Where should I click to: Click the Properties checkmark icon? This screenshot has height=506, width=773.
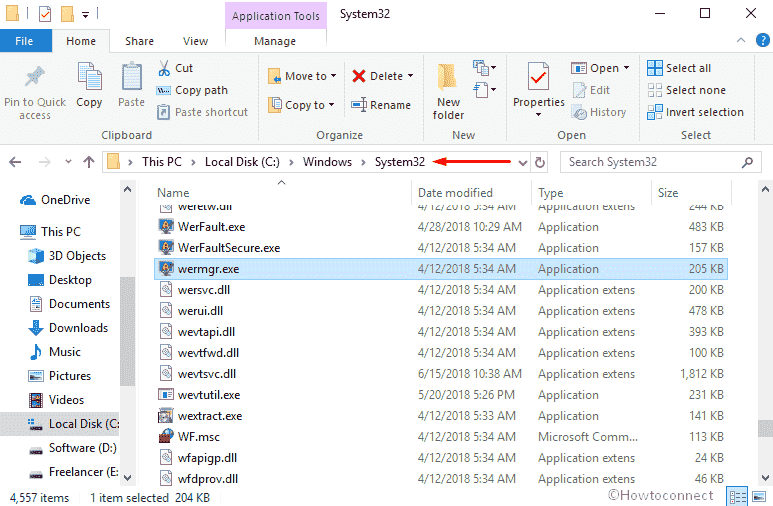coord(538,77)
